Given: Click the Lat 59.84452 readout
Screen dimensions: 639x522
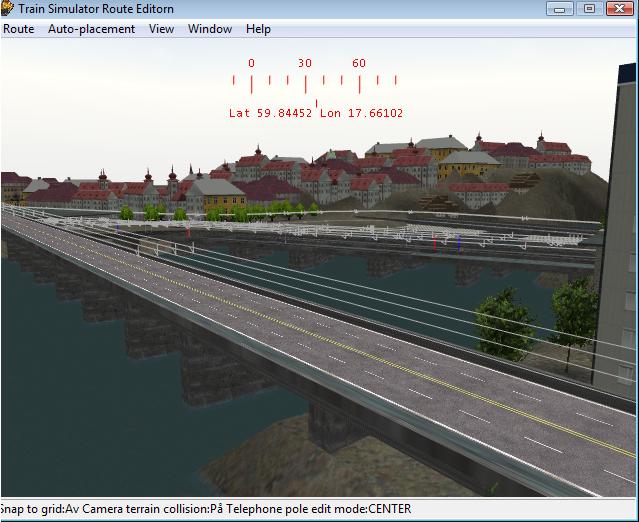Looking at the screenshot, I should coord(271,113).
